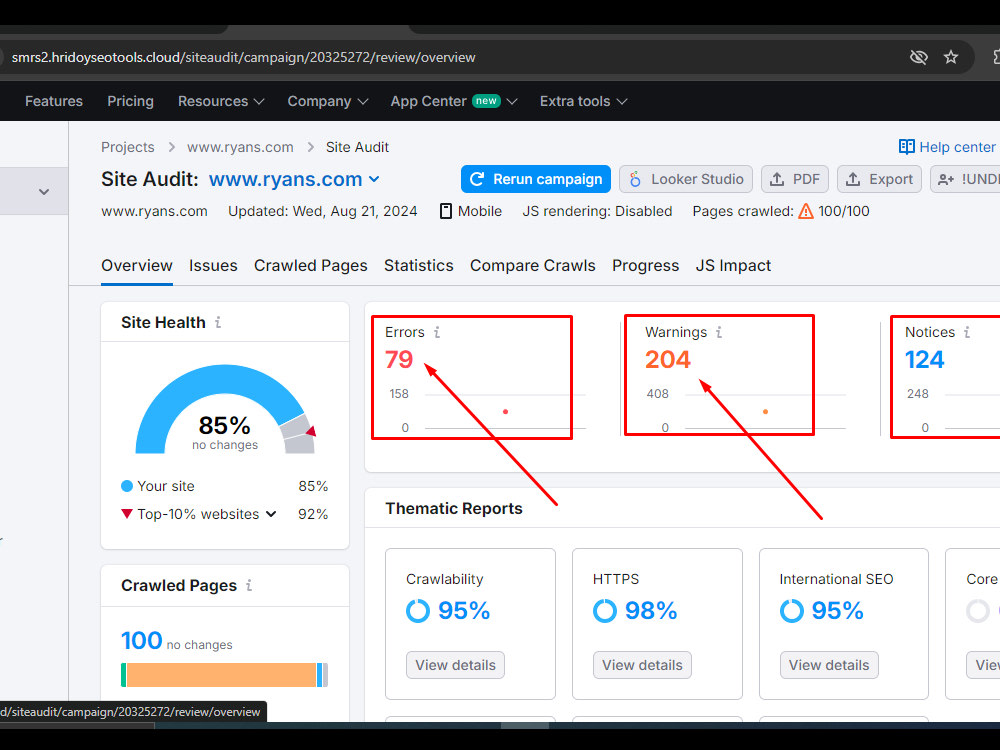
Task: Click the red data point in Errors chart
Action: 505,411
